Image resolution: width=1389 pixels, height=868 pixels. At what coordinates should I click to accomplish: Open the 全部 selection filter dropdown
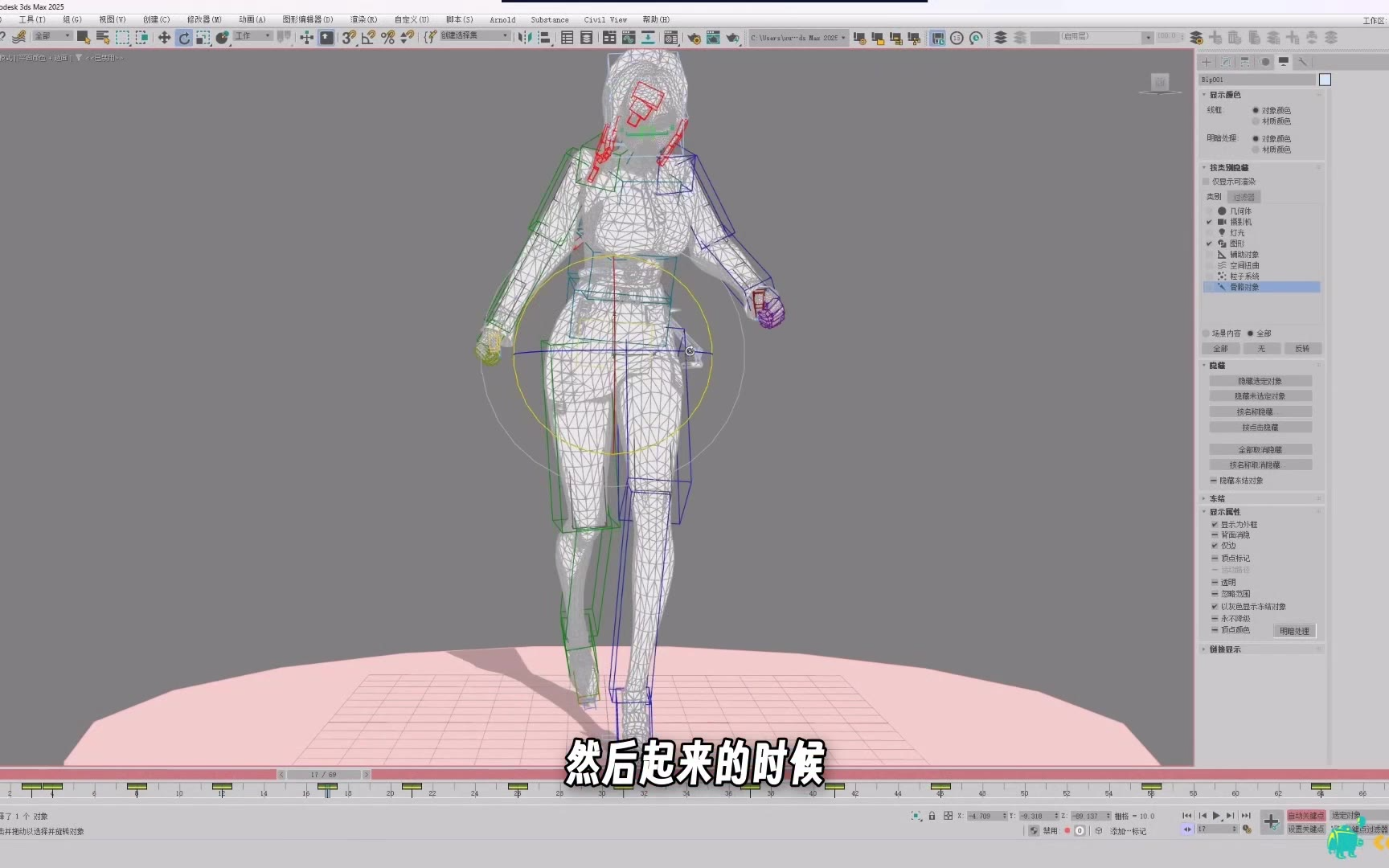pyautogui.click(x=53, y=36)
